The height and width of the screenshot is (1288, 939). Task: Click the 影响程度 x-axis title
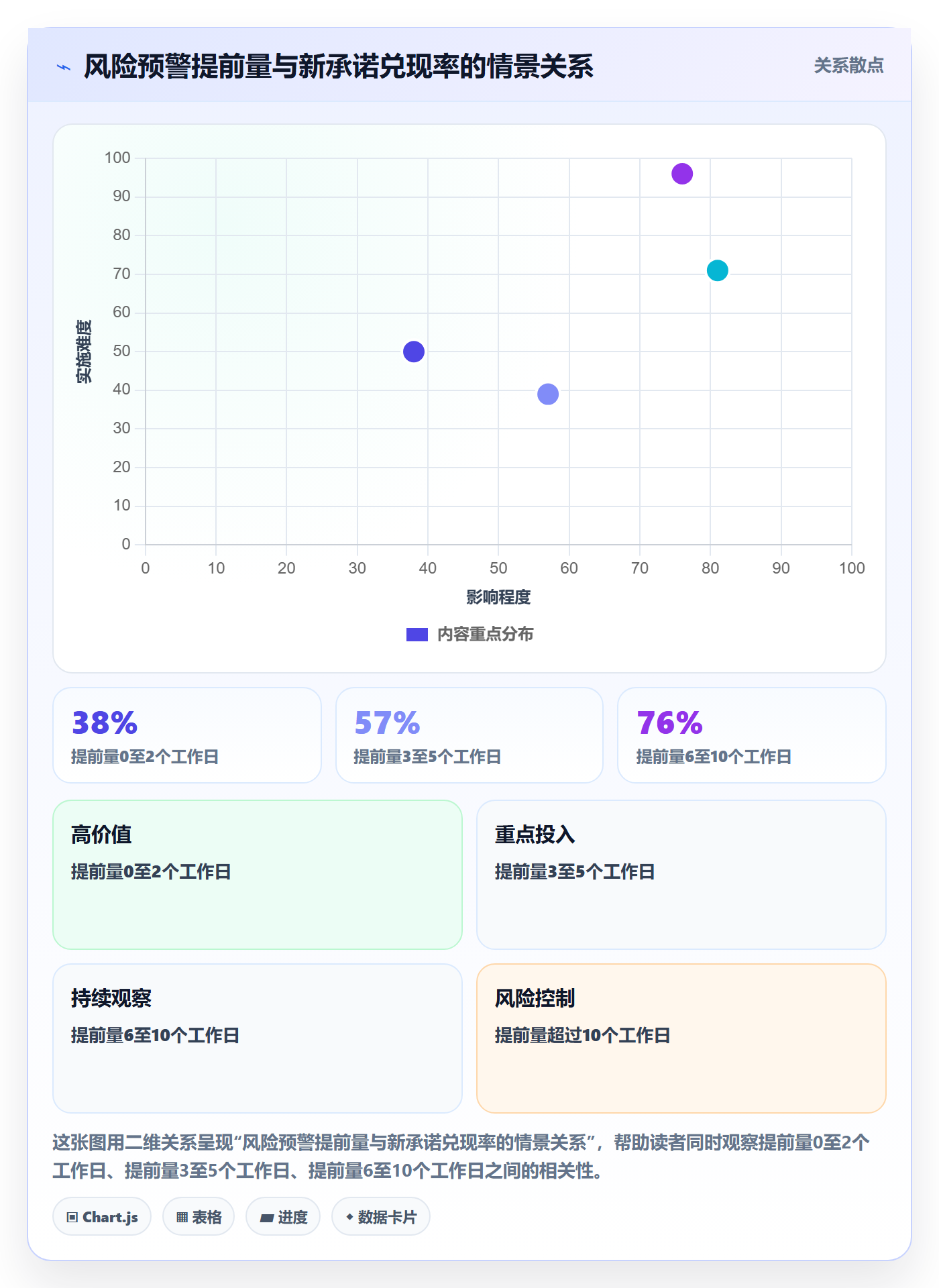point(498,597)
